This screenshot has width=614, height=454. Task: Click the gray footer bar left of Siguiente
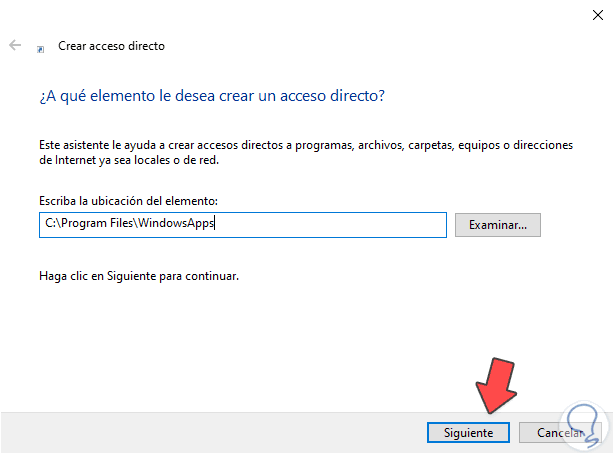pyautogui.click(x=200, y=432)
